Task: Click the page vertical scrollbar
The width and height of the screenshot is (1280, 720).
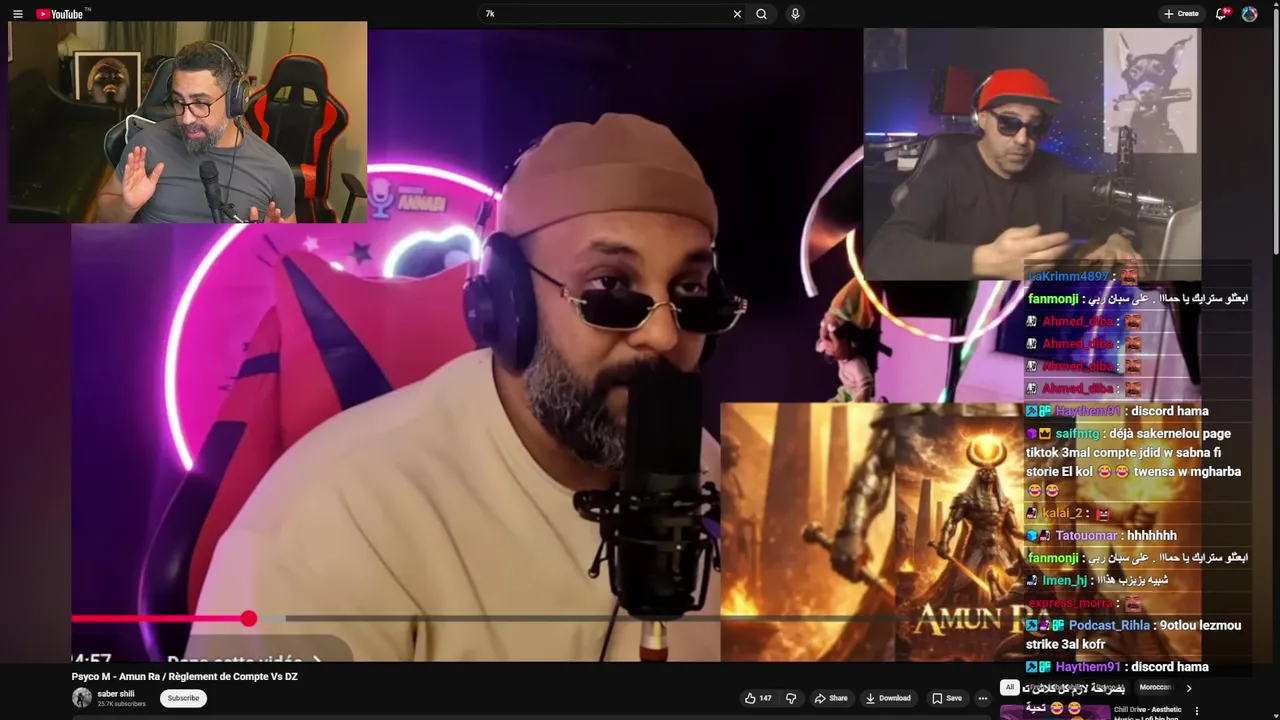Action: [x=1275, y=130]
